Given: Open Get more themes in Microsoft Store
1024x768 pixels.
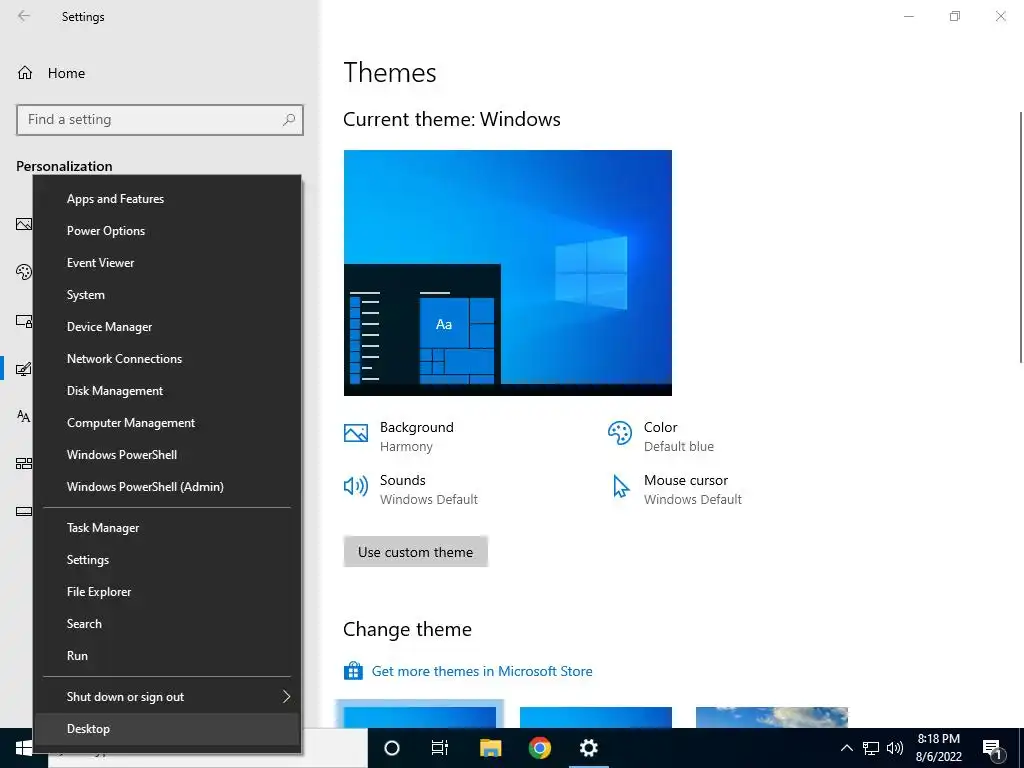Looking at the screenshot, I should pyautogui.click(x=482, y=671).
